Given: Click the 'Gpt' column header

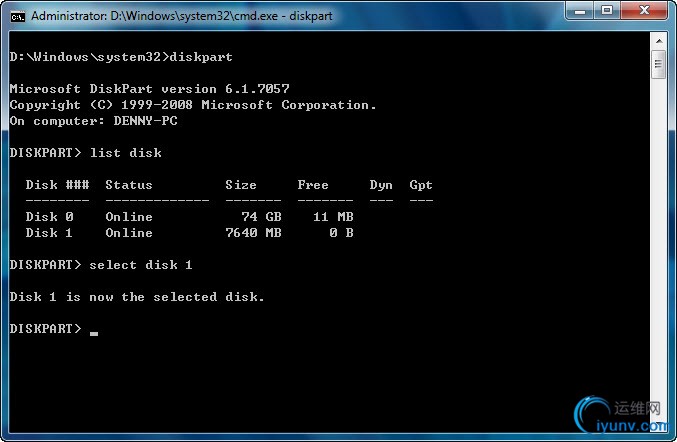Looking at the screenshot, I should pos(421,185).
